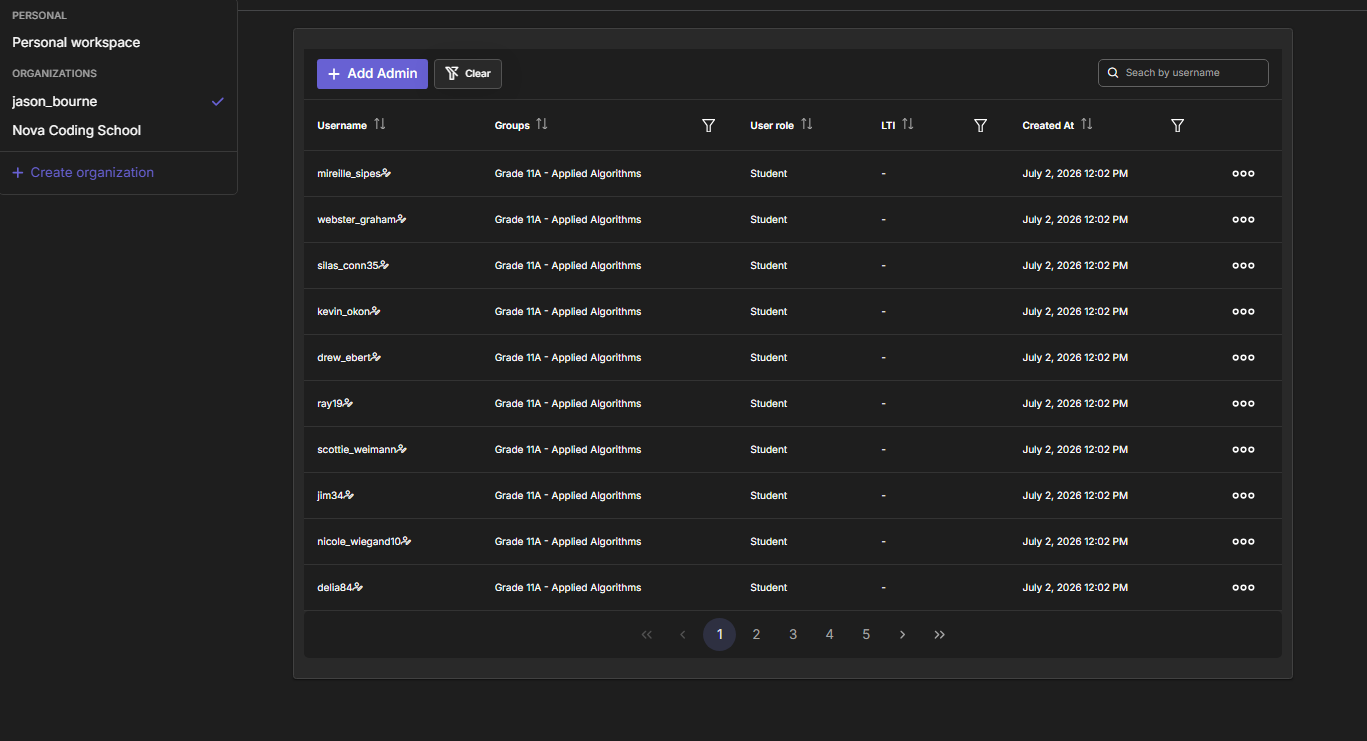Click the Add Admin button
The image size is (1367, 741).
pyautogui.click(x=372, y=74)
